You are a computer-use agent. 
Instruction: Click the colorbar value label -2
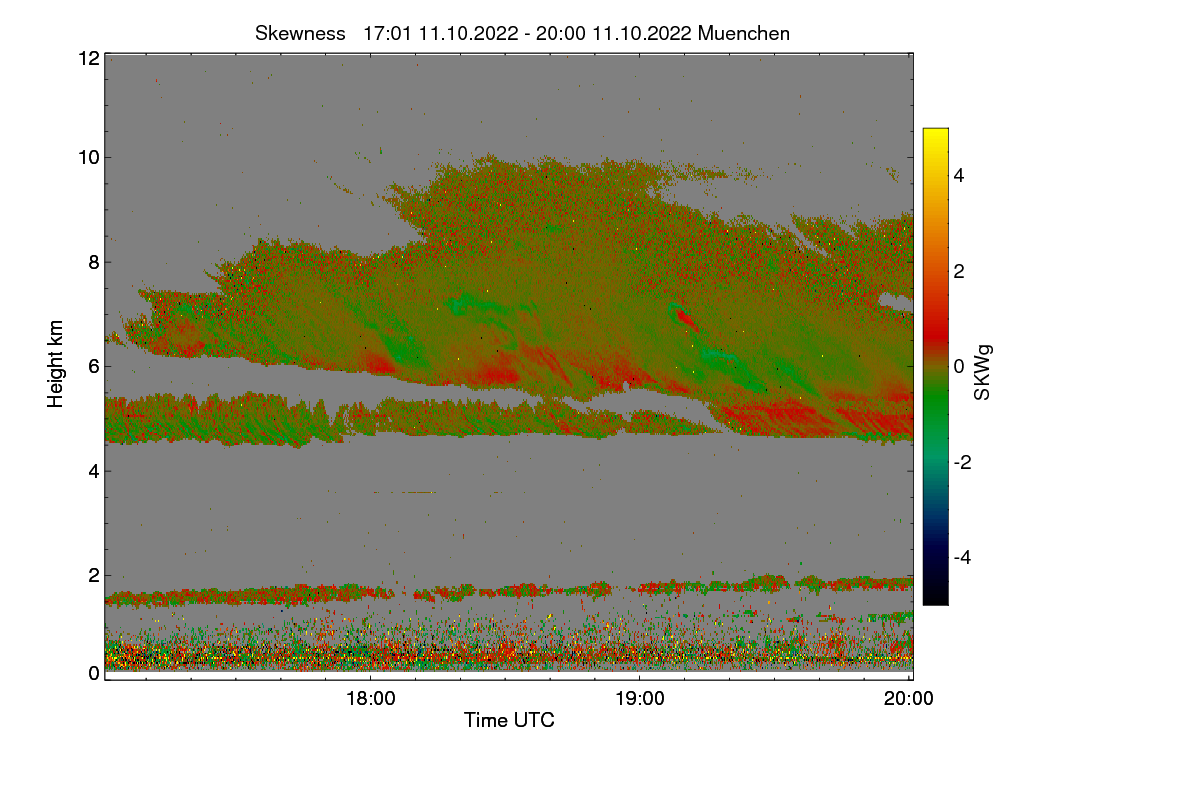tap(961, 462)
